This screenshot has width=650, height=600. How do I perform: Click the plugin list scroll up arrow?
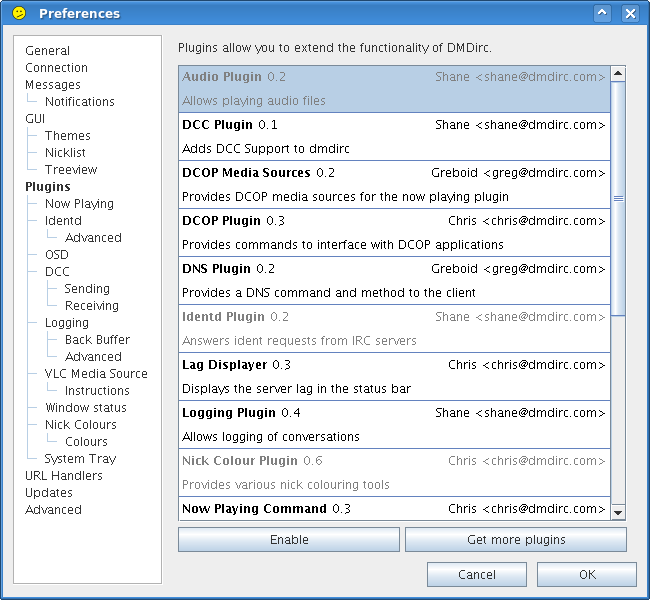tap(618, 73)
